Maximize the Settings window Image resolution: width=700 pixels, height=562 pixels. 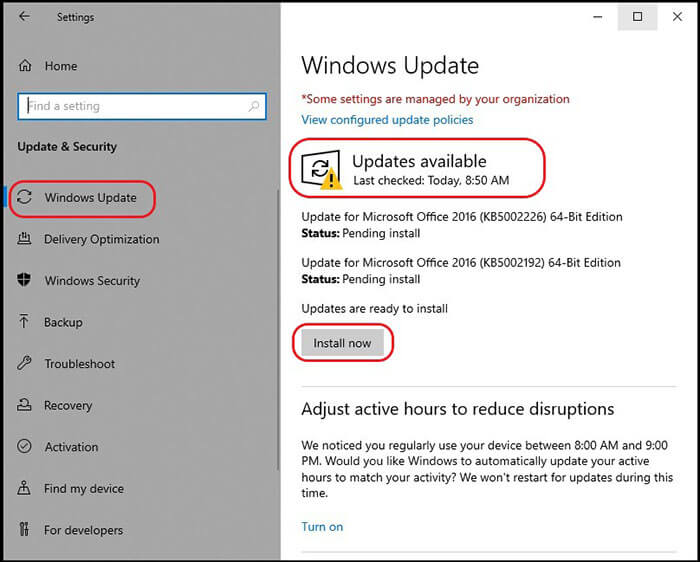point(638,17)
